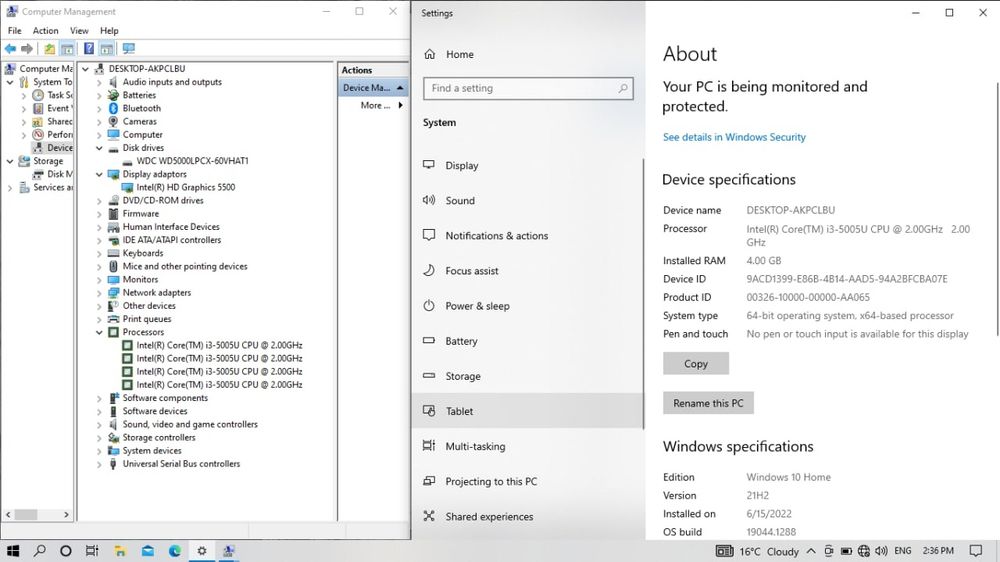1000x562 pixels.
Task: Expand Services node in left tree
Action: coord(10,188)
